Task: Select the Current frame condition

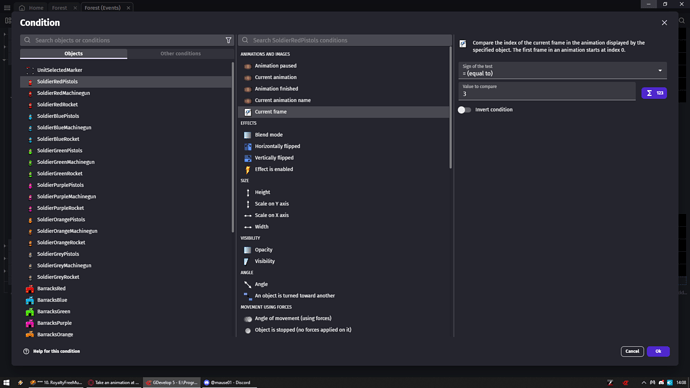Action: tap(344, 112)
